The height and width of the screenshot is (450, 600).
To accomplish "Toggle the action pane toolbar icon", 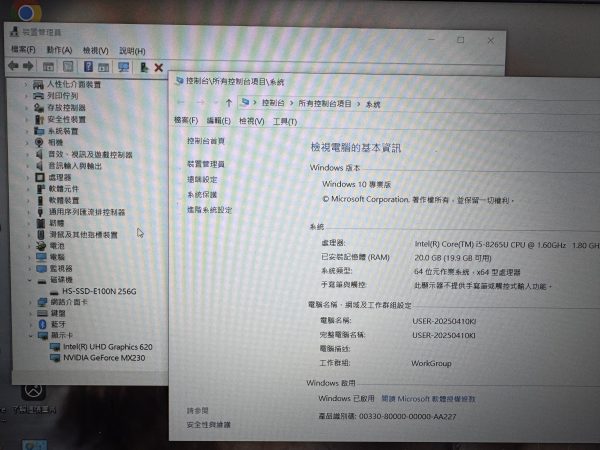I will coord(103,67).
